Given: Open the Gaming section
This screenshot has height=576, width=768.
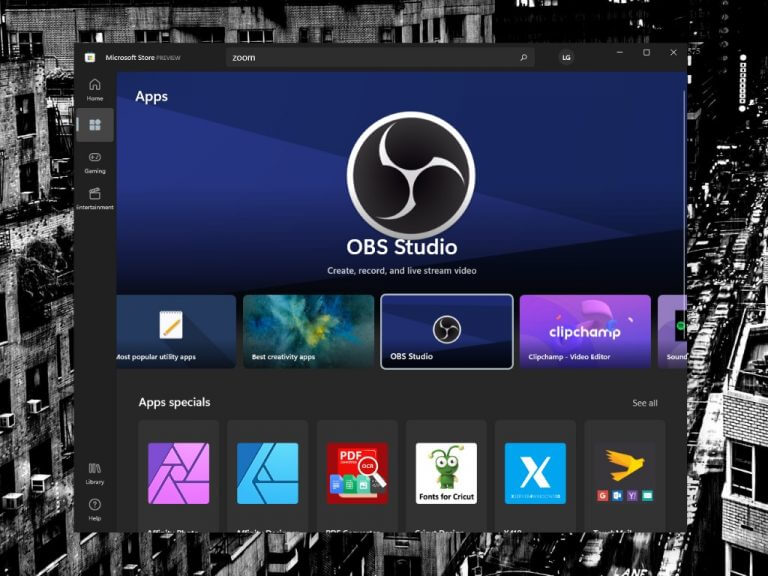Looking at the screenshot, I should click(95, 163).
